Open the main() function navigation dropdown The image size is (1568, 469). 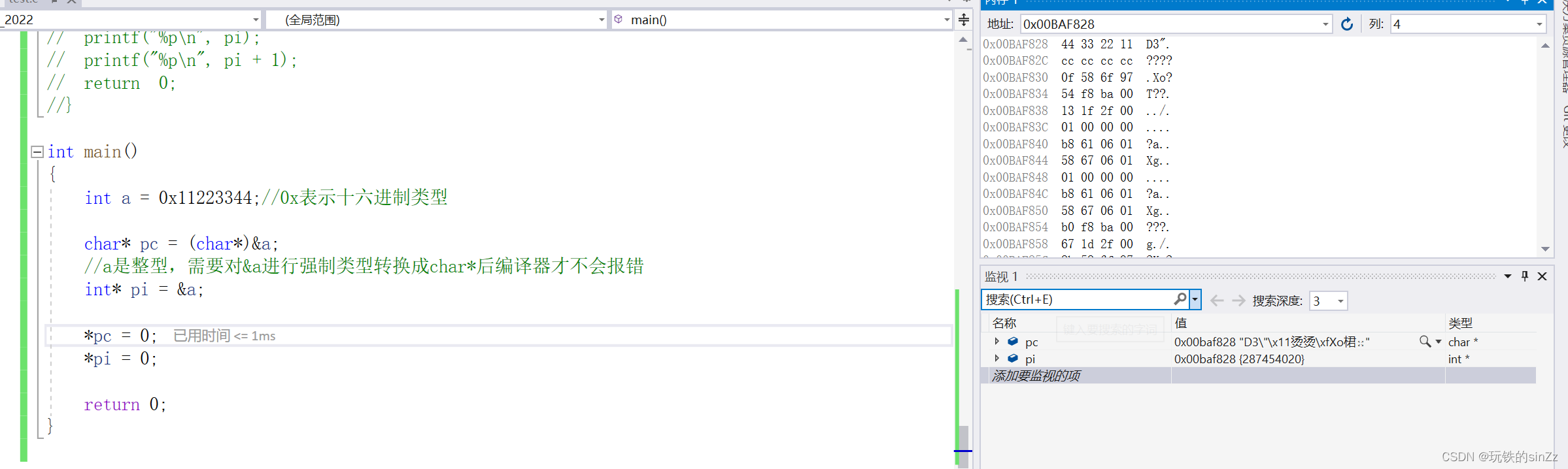[946, 20]
